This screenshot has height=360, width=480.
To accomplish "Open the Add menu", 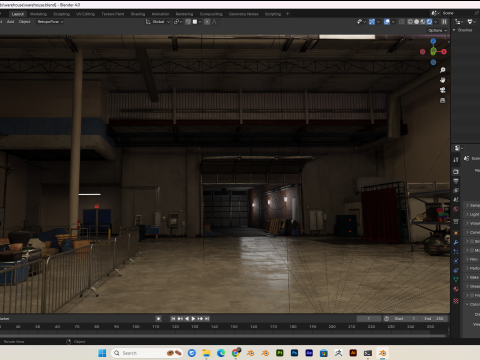I will point(10,22).
